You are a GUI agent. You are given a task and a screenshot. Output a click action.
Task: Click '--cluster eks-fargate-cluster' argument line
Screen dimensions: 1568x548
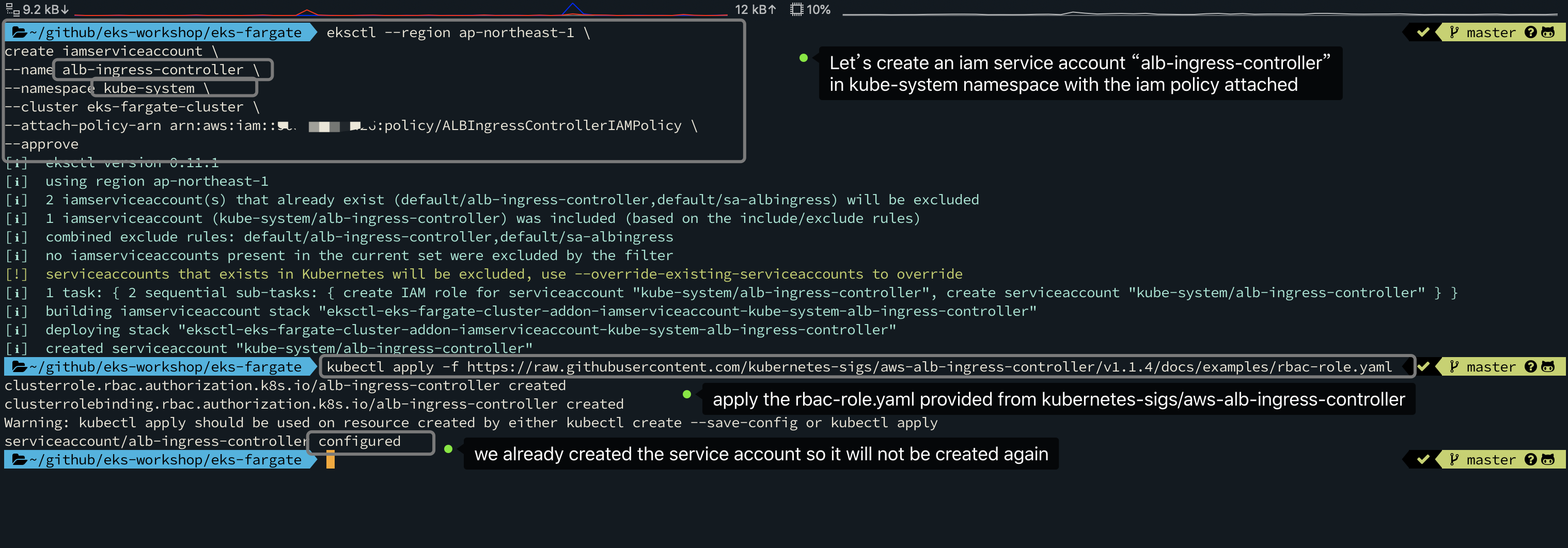132,107
